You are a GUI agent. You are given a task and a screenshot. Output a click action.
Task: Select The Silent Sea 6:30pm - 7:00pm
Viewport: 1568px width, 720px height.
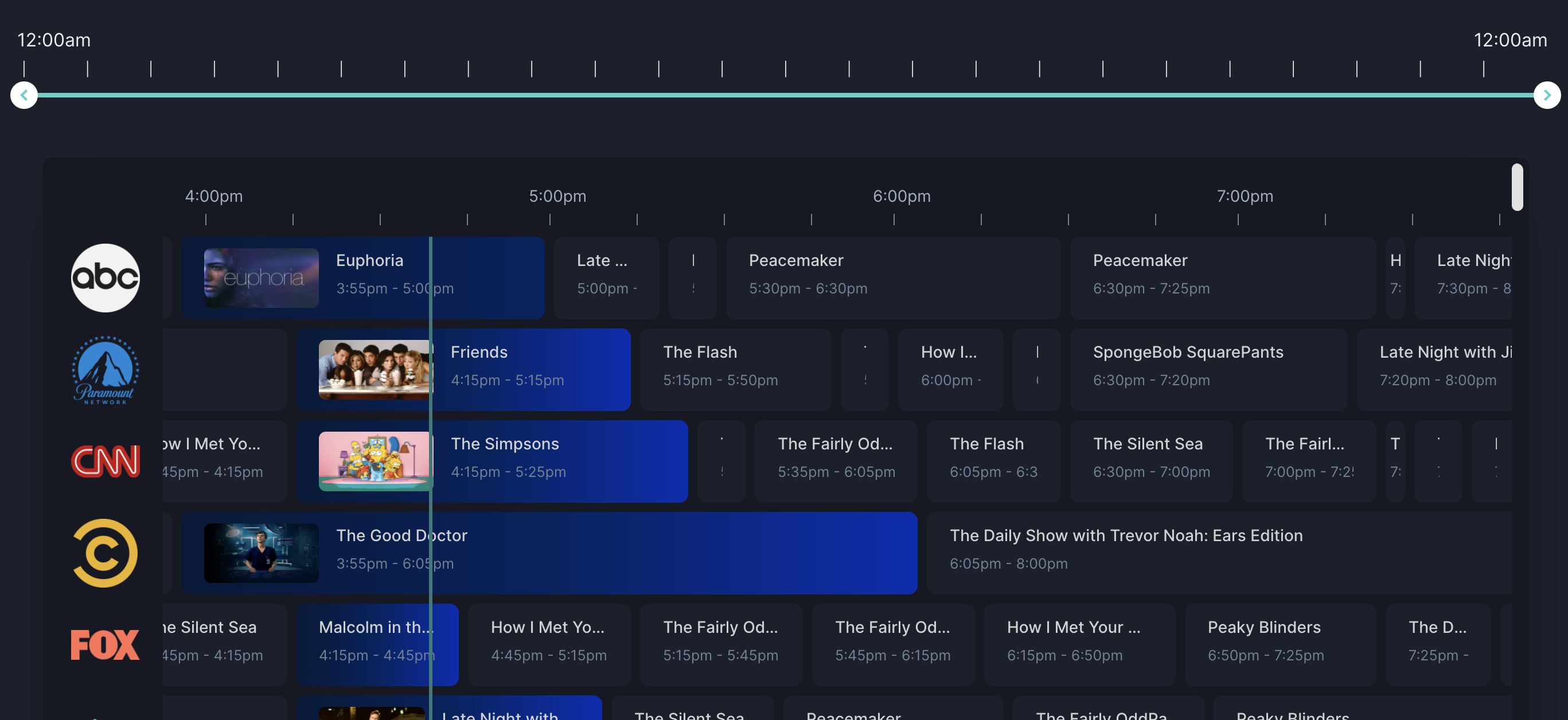[1152, 461]
